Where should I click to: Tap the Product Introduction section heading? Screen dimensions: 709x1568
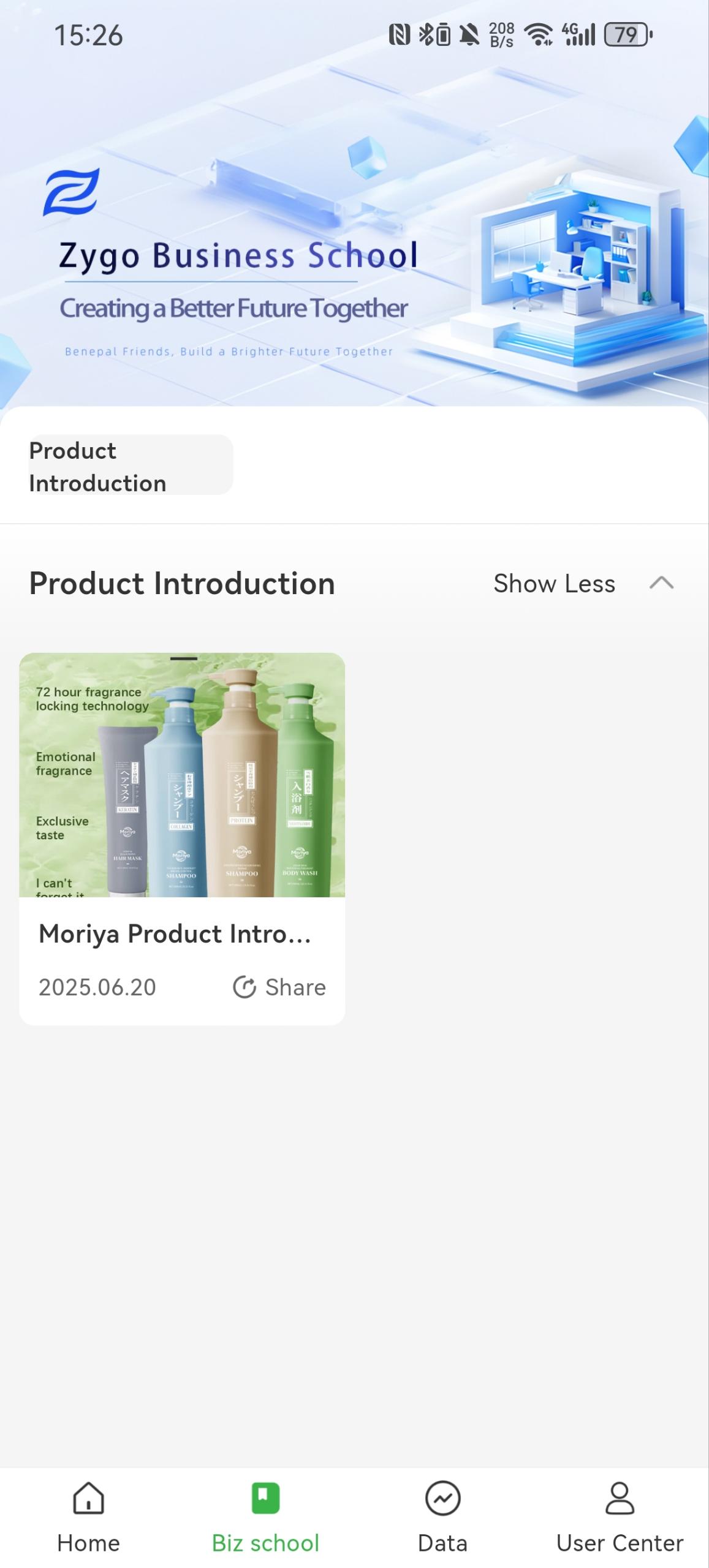pyautogui.click(x=182, y=584)
